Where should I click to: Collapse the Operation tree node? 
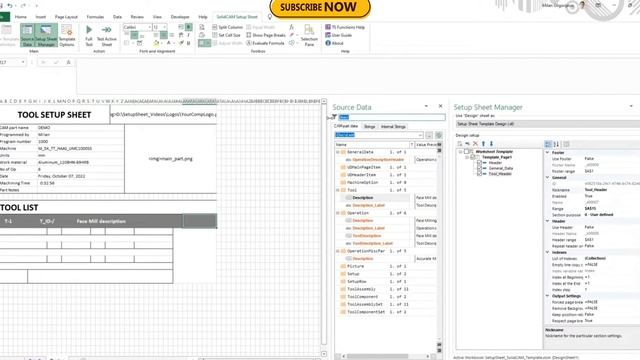[x=338, y=213]
